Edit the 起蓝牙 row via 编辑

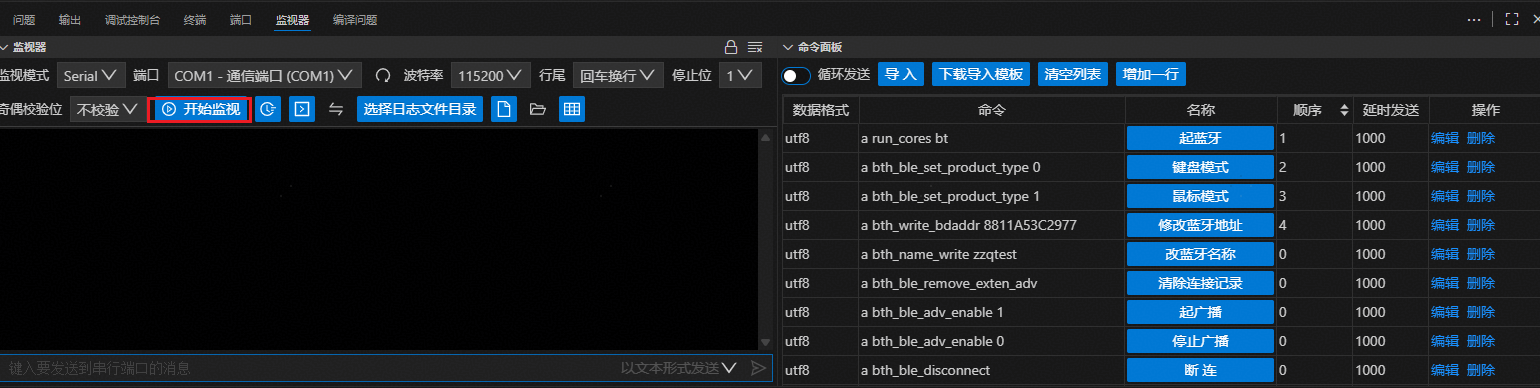coord(1445,138)
